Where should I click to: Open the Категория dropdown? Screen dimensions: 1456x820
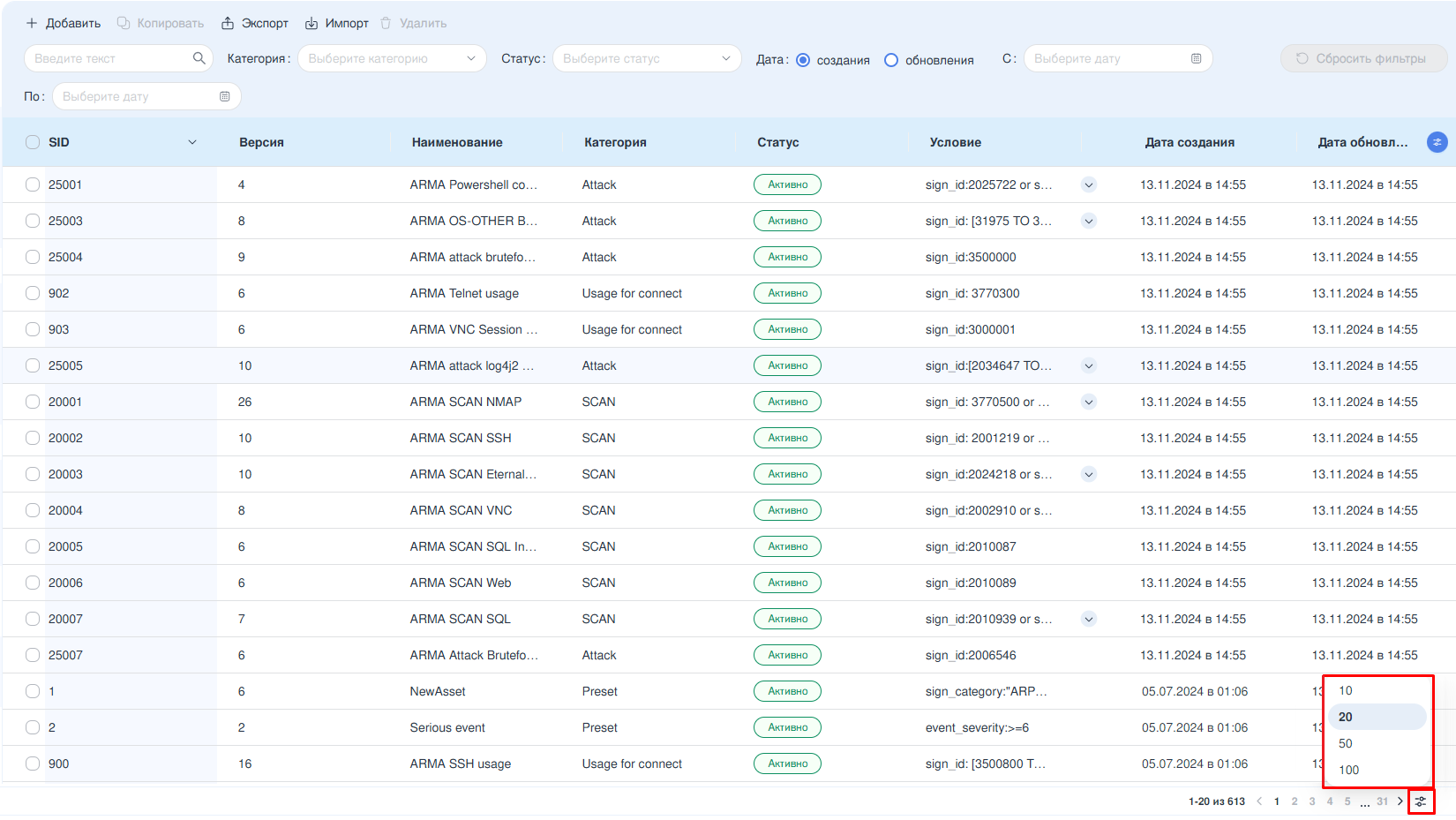tap(392, 58)
